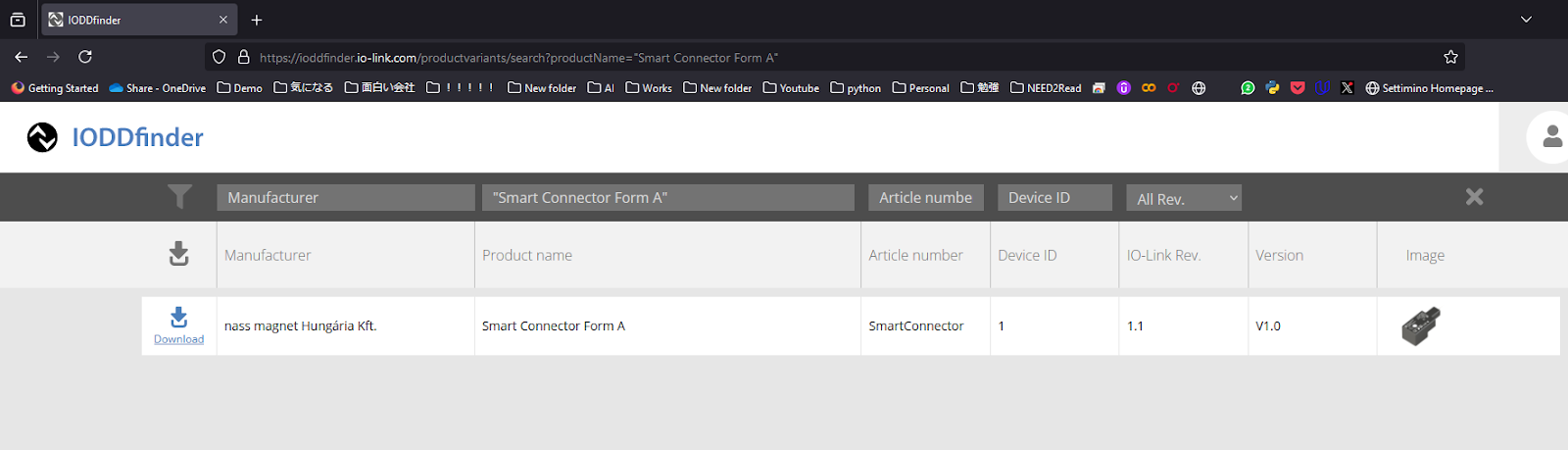Click the download-all icon in table header
This screenshot has height=450, width=1568.
[178, 254]
